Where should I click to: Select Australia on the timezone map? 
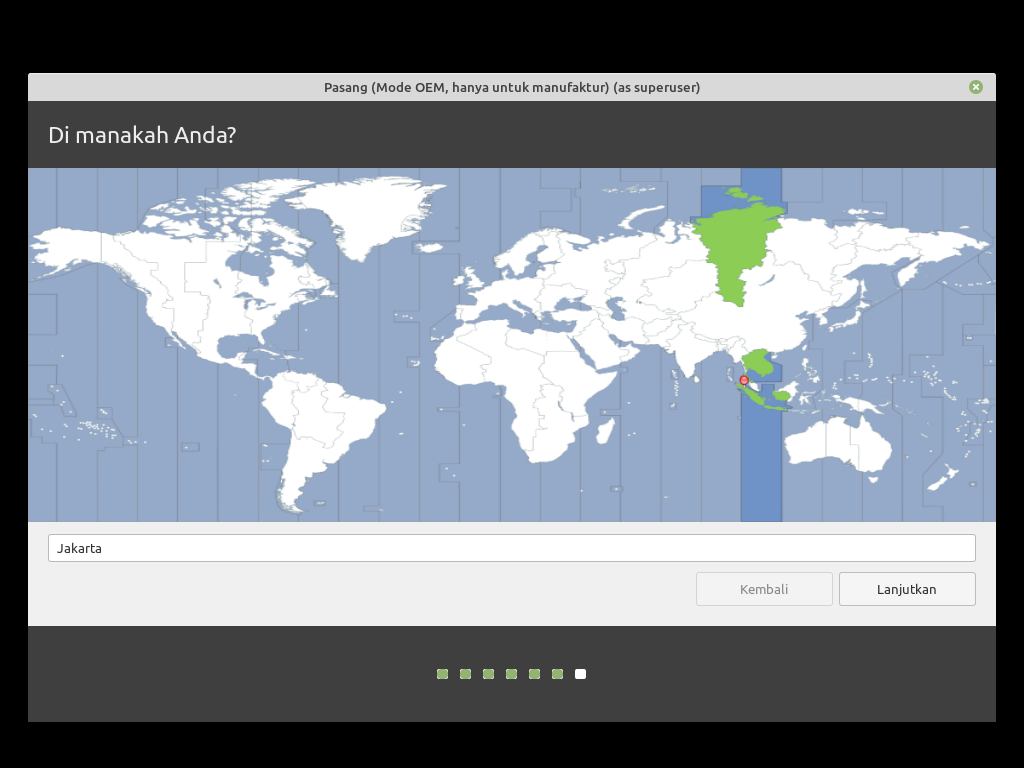tap(838, 446)
